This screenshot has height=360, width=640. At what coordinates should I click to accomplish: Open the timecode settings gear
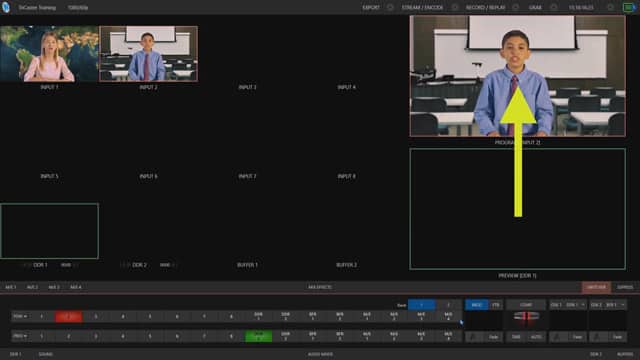(610, 7)
